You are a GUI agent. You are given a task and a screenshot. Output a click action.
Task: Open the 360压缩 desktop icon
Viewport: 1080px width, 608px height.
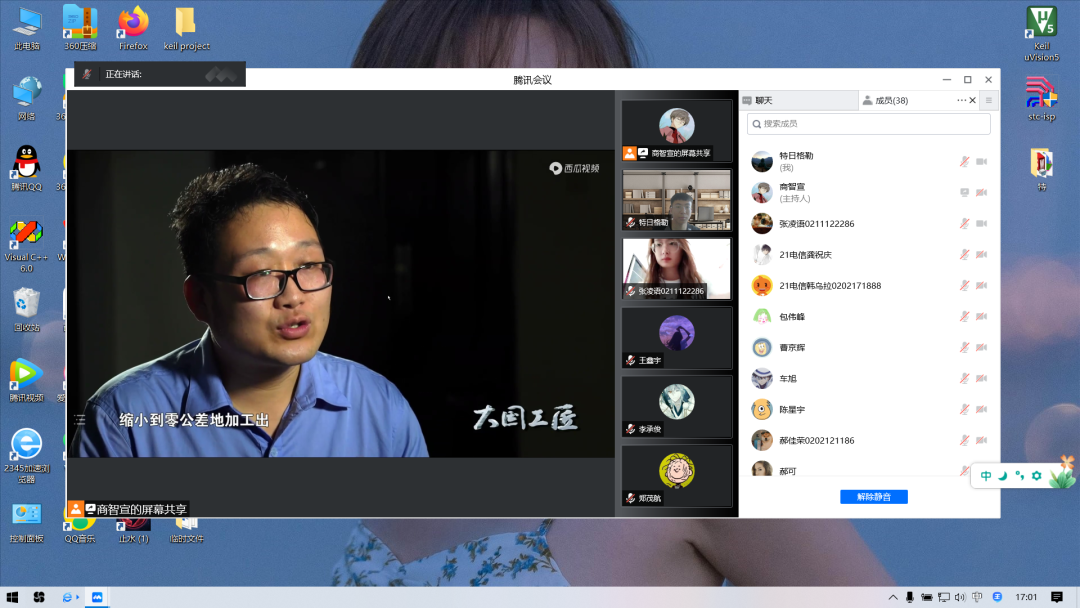[x=80, y=28]
